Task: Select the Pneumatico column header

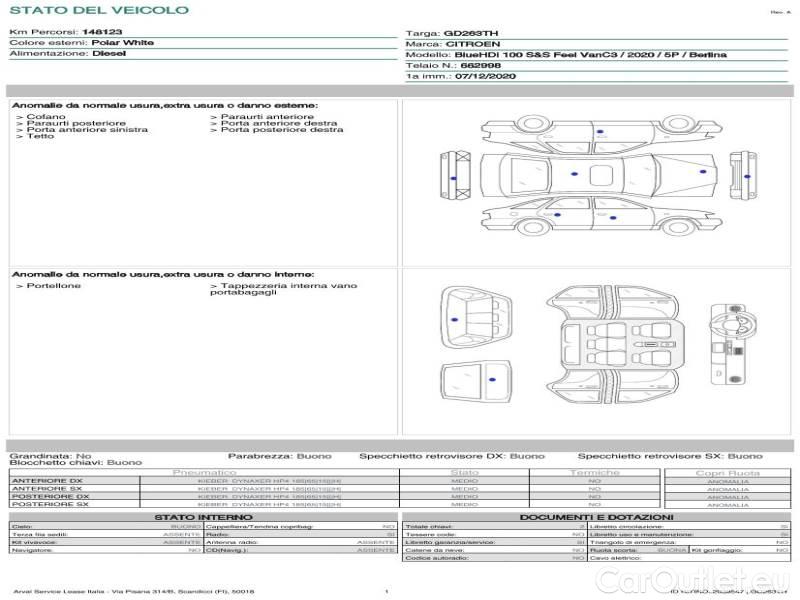Action: coord(205,472)
